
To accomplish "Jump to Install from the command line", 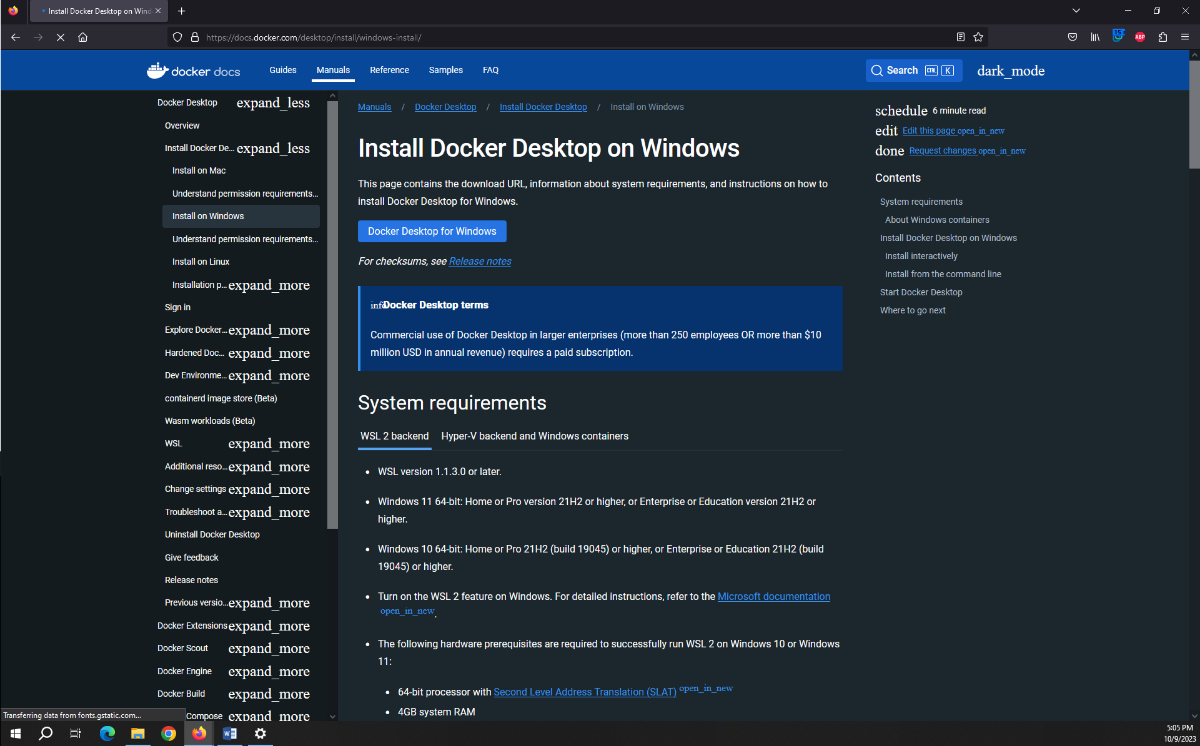I will click(943, 274).
